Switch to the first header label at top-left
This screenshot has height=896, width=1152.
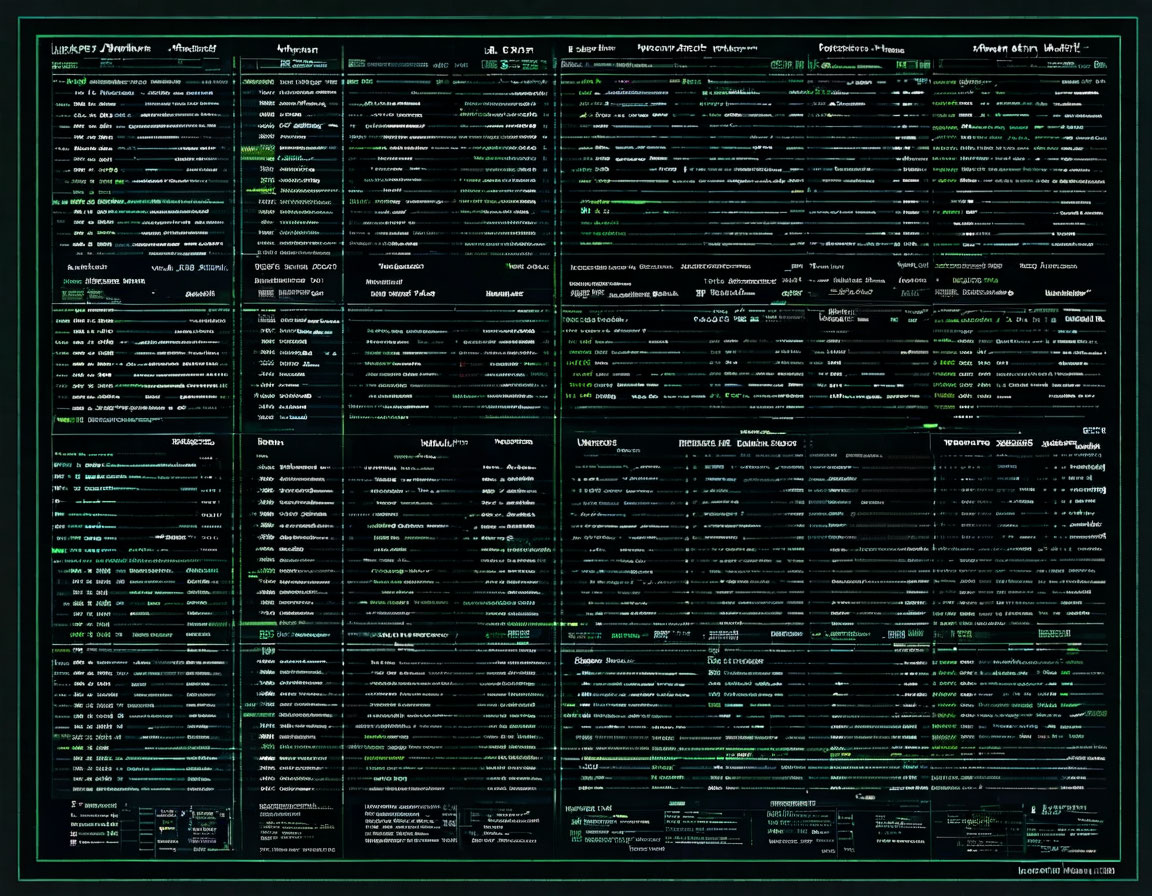tap(73, 48)
